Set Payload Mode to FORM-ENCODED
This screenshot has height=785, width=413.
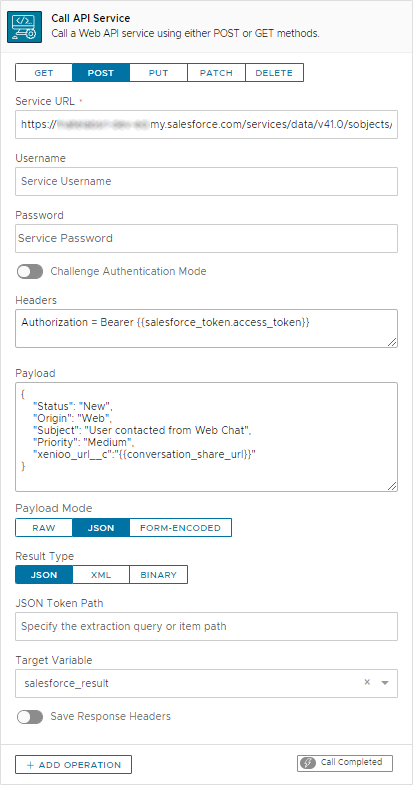pyautogui.click(x=181, y=528)
